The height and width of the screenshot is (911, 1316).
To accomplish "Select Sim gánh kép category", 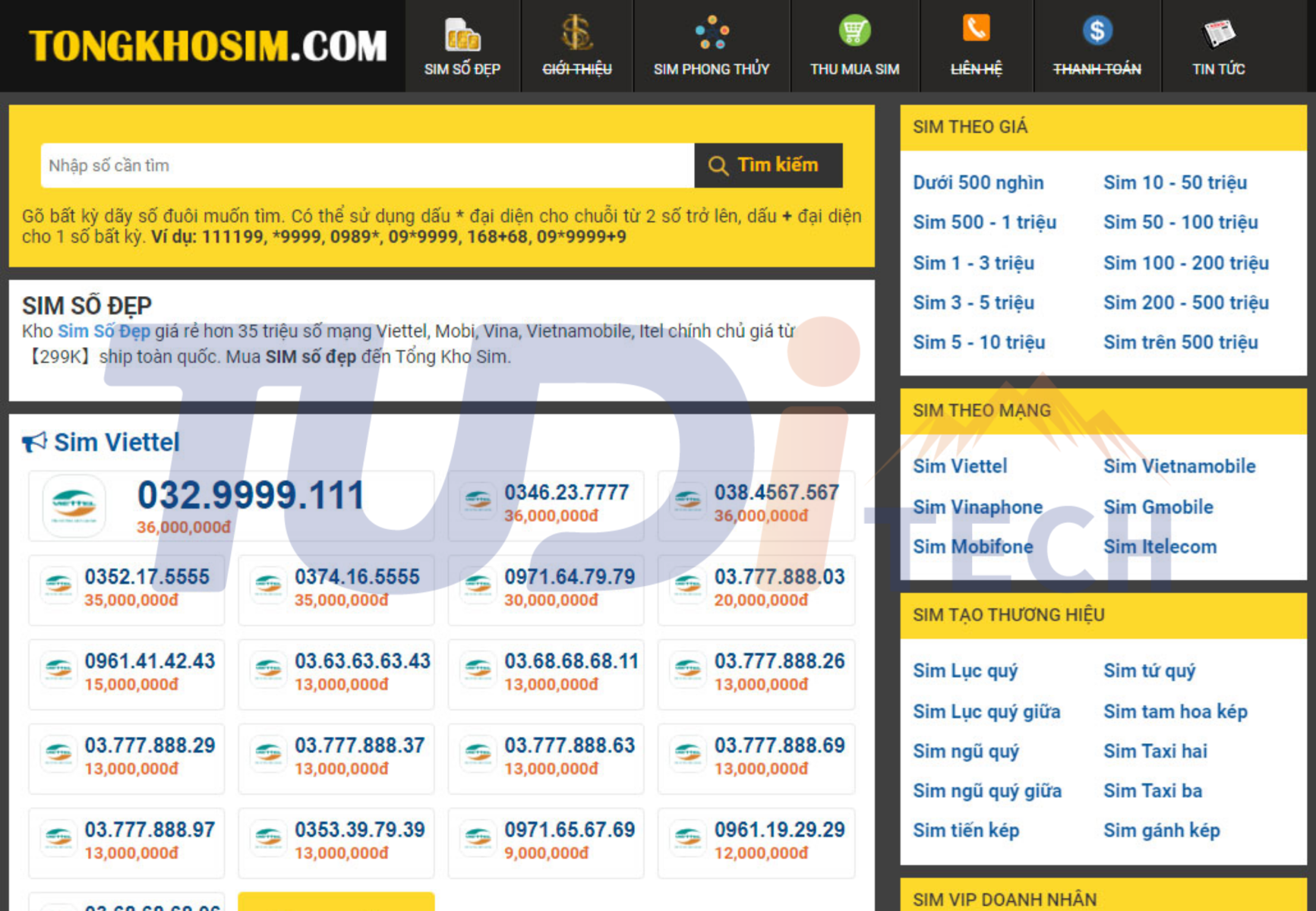I will click(x=1161, y=831).
